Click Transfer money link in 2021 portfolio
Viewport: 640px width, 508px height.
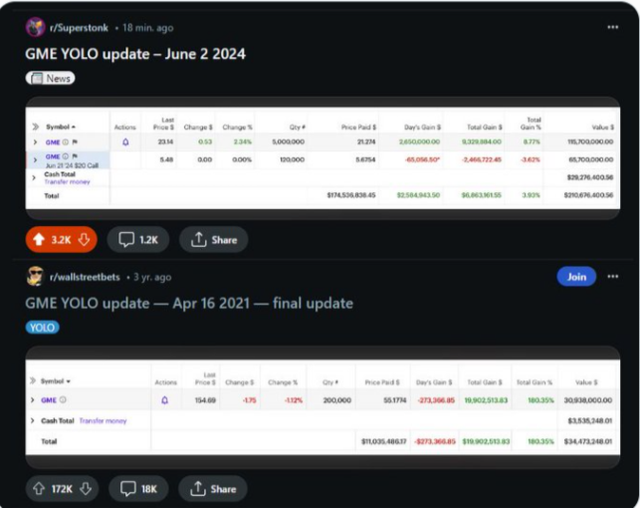pos(103,421)
